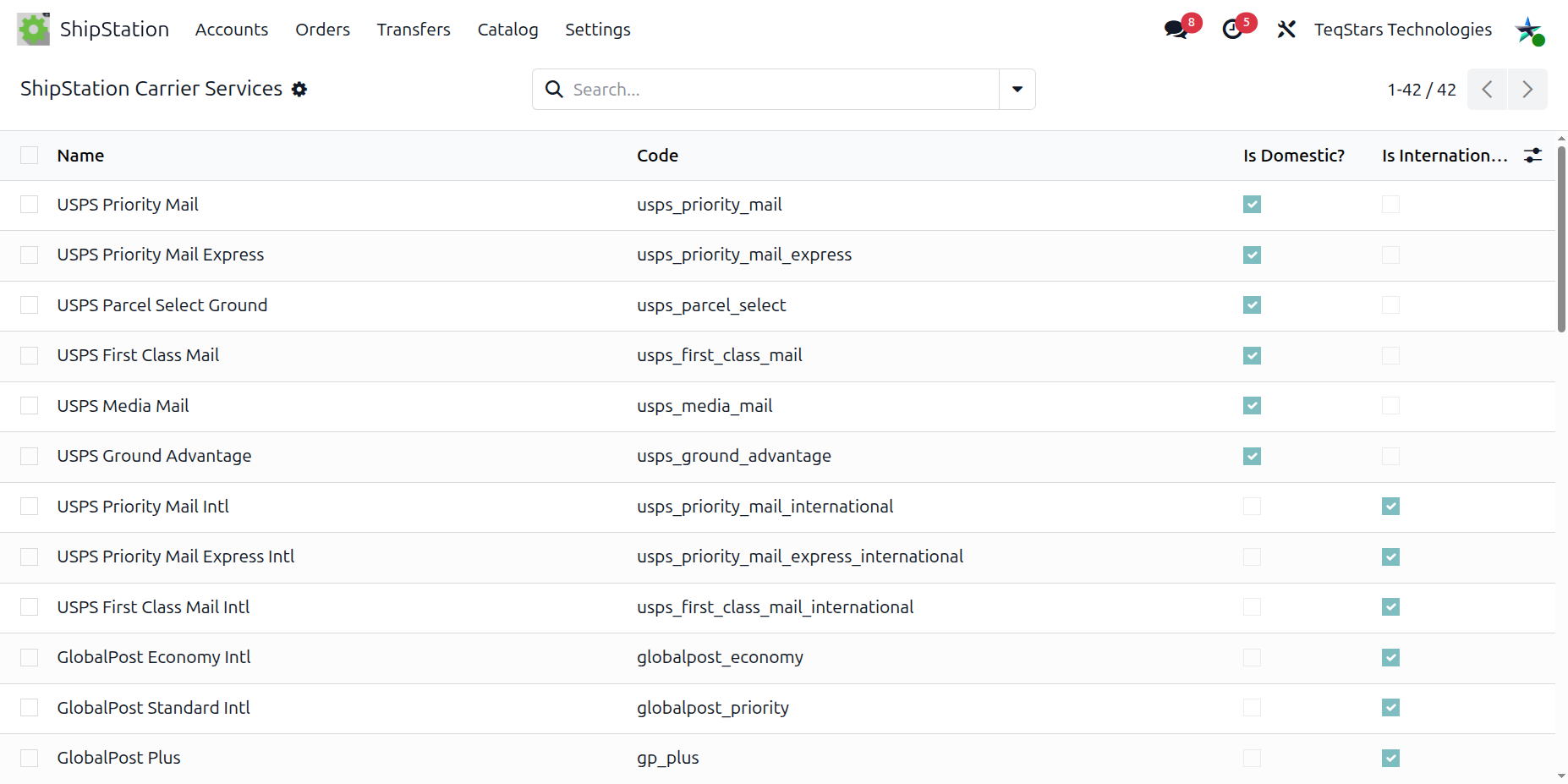Select the USPS Priority Mail row checkbox
Screen dimensions: 1568x784
30,205
